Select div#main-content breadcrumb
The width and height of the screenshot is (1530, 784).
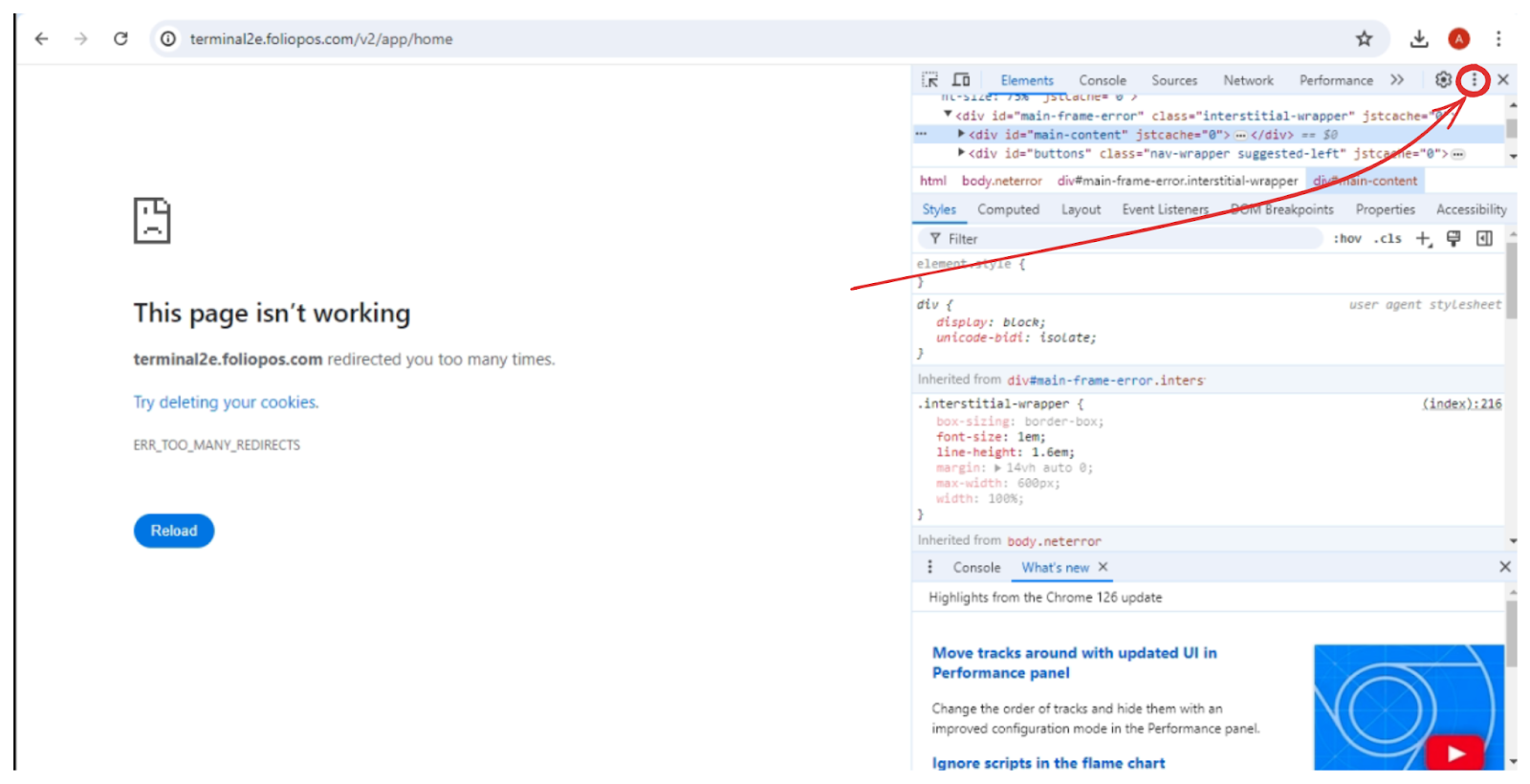(1365, 181)
